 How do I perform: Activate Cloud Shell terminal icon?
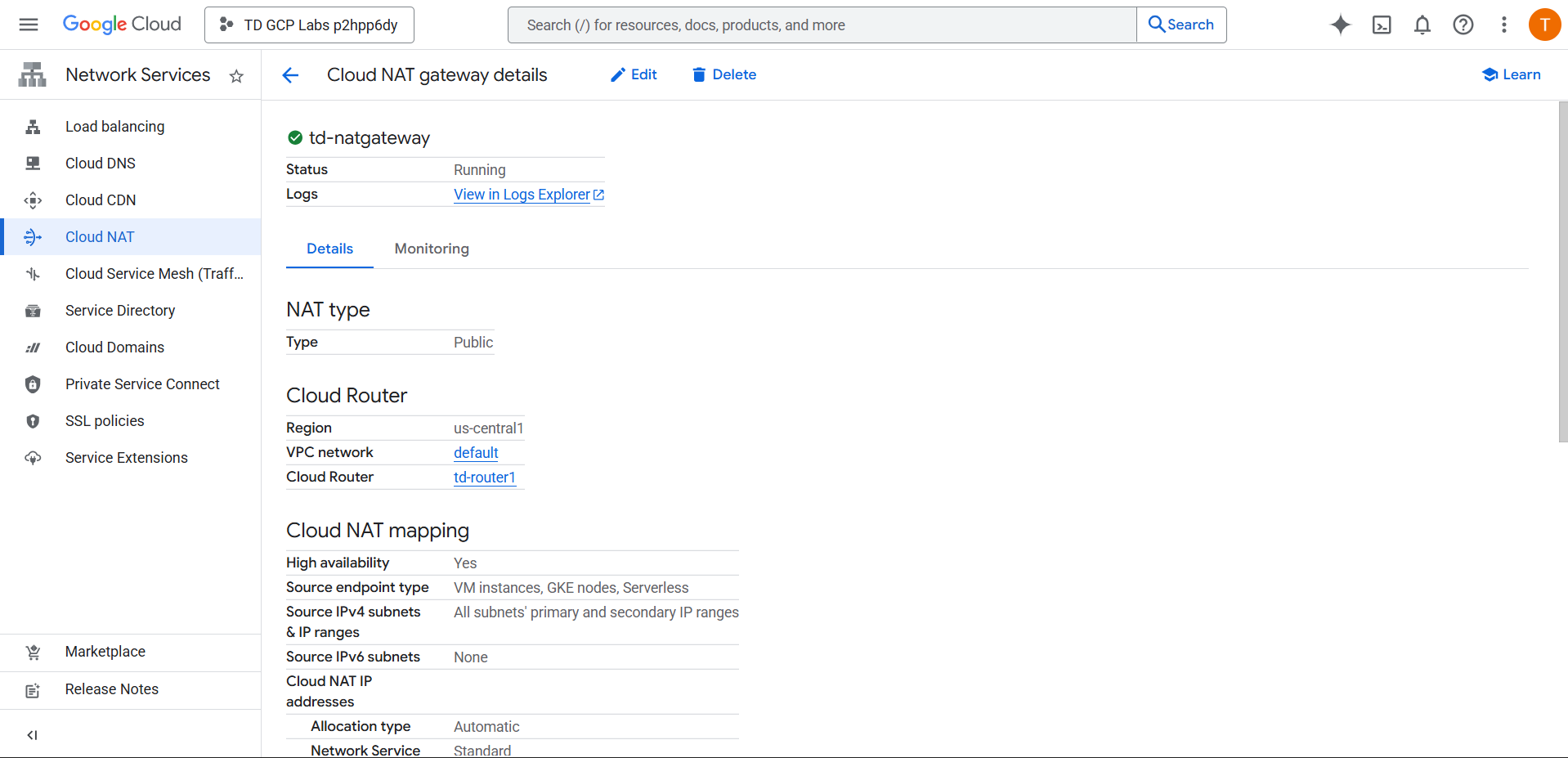(1381, 25)
